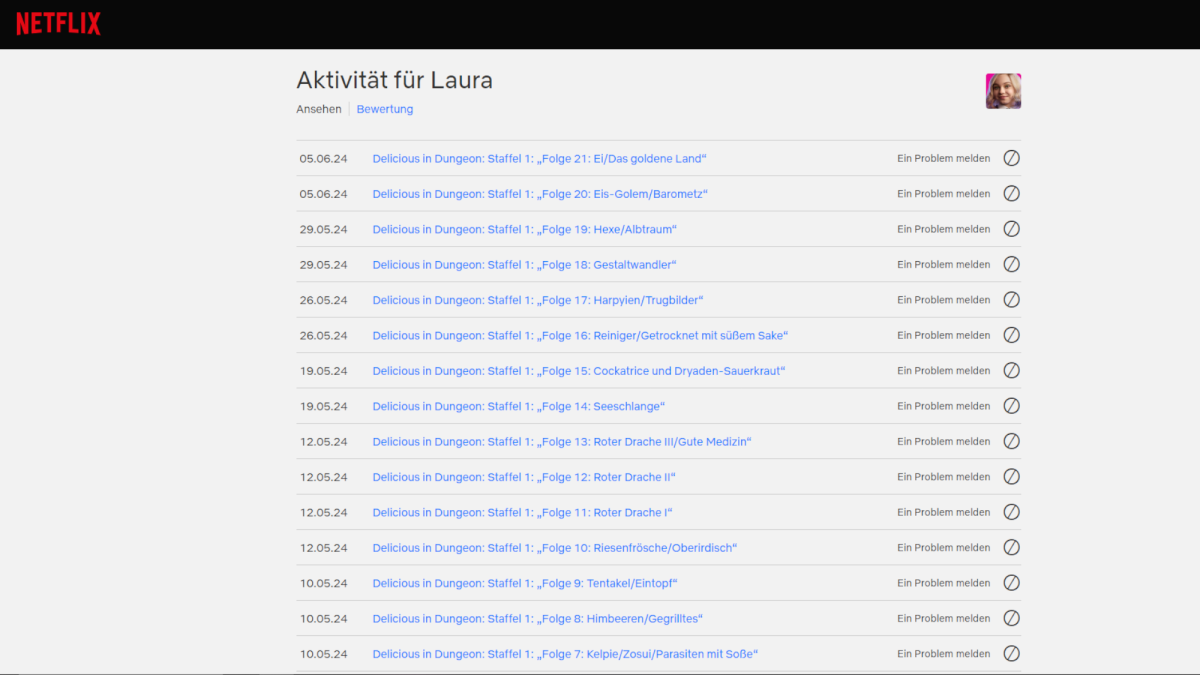Click Ein Problem melden for Folge 13
Image resolution: width=1200 pixels, height=675 pixels.
click(x=943, y=441)
